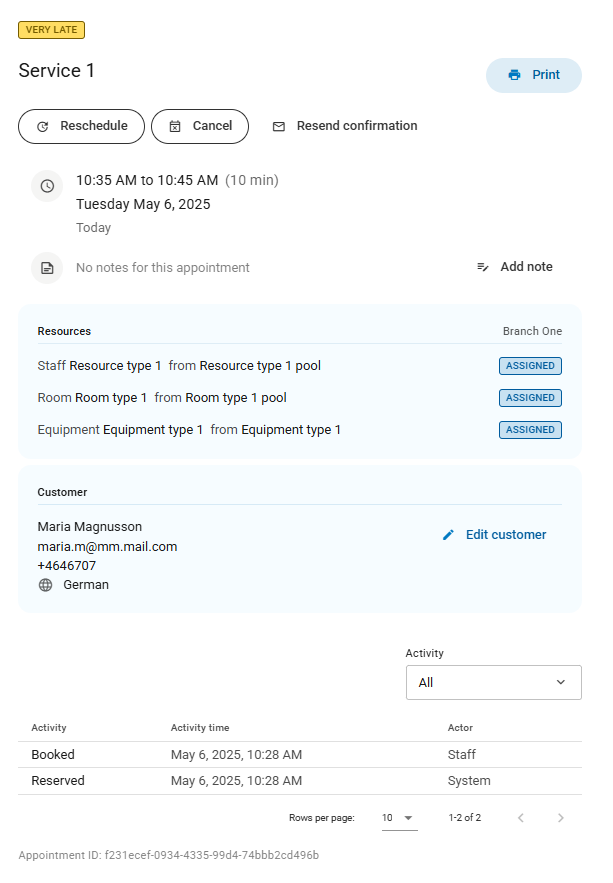Click Resend confirmation link
This screenshot has width=613, height=883.
[356, 126]
